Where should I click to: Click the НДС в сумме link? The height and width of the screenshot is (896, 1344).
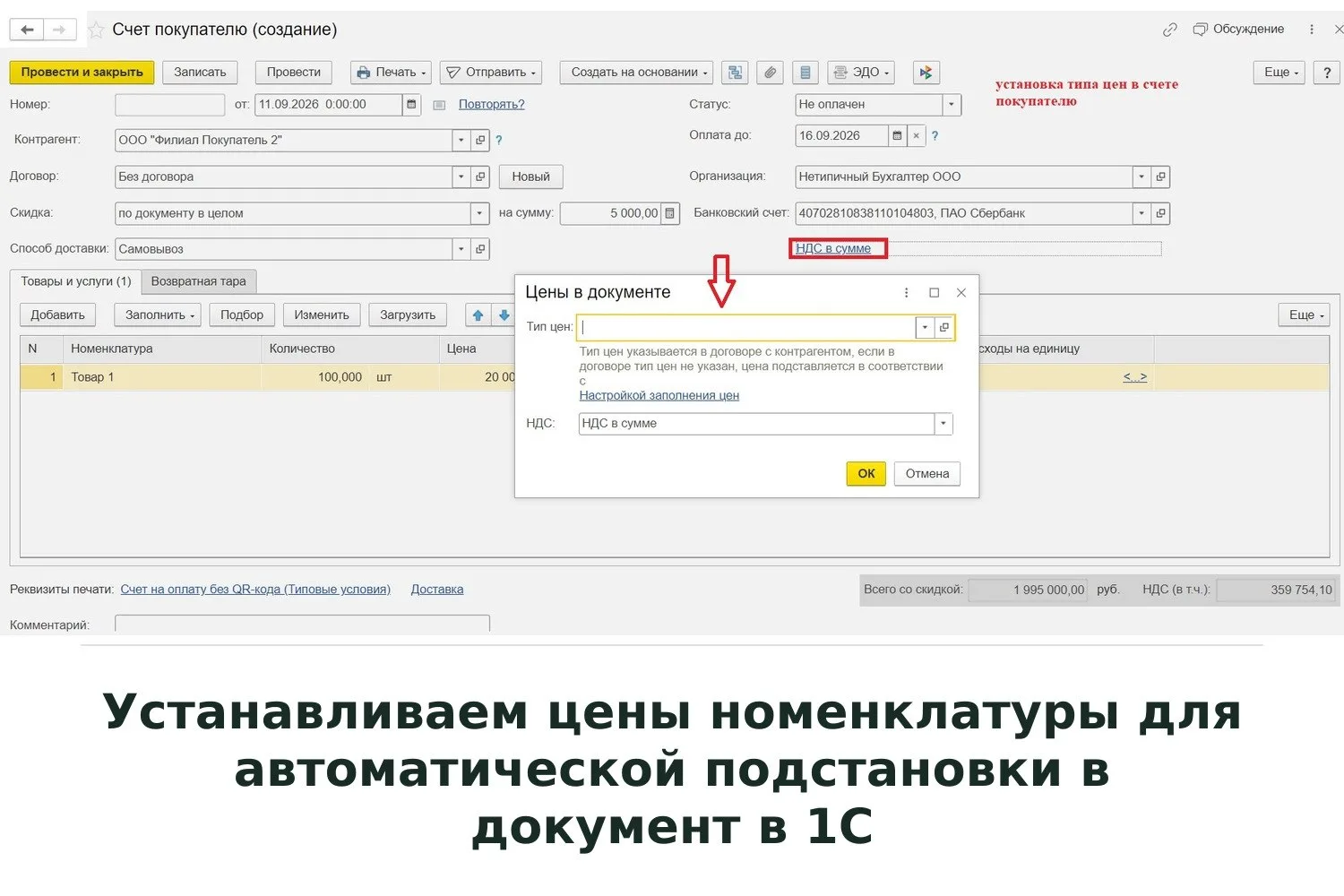pos(833,248)
